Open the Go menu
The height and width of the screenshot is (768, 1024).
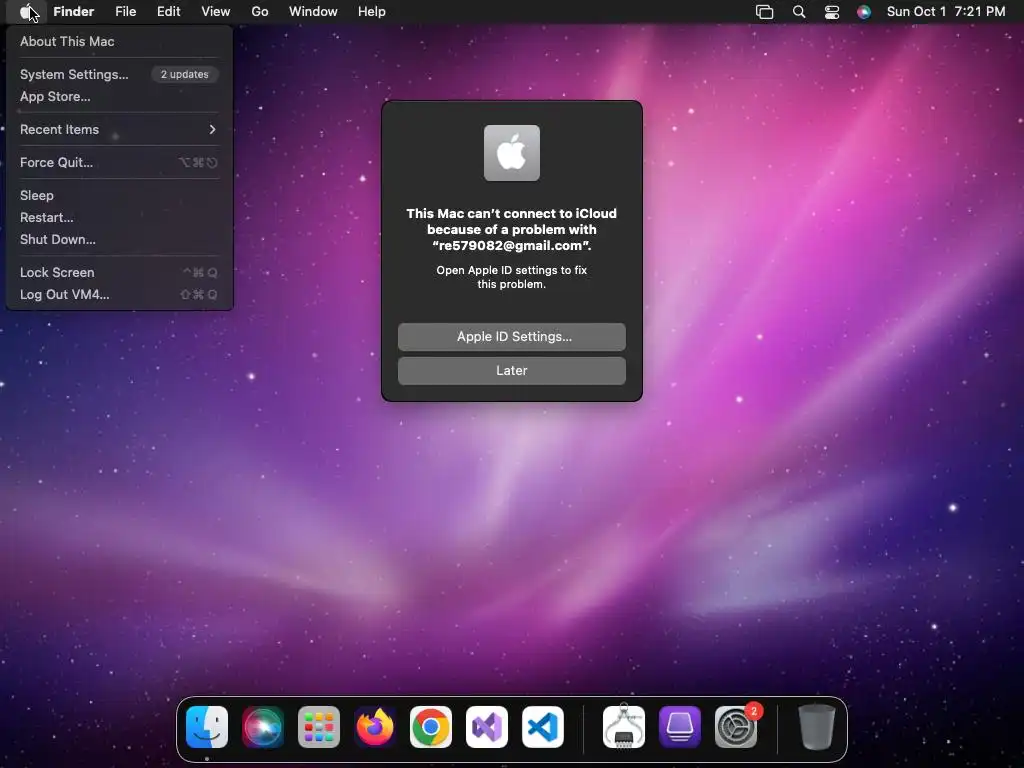260,12
